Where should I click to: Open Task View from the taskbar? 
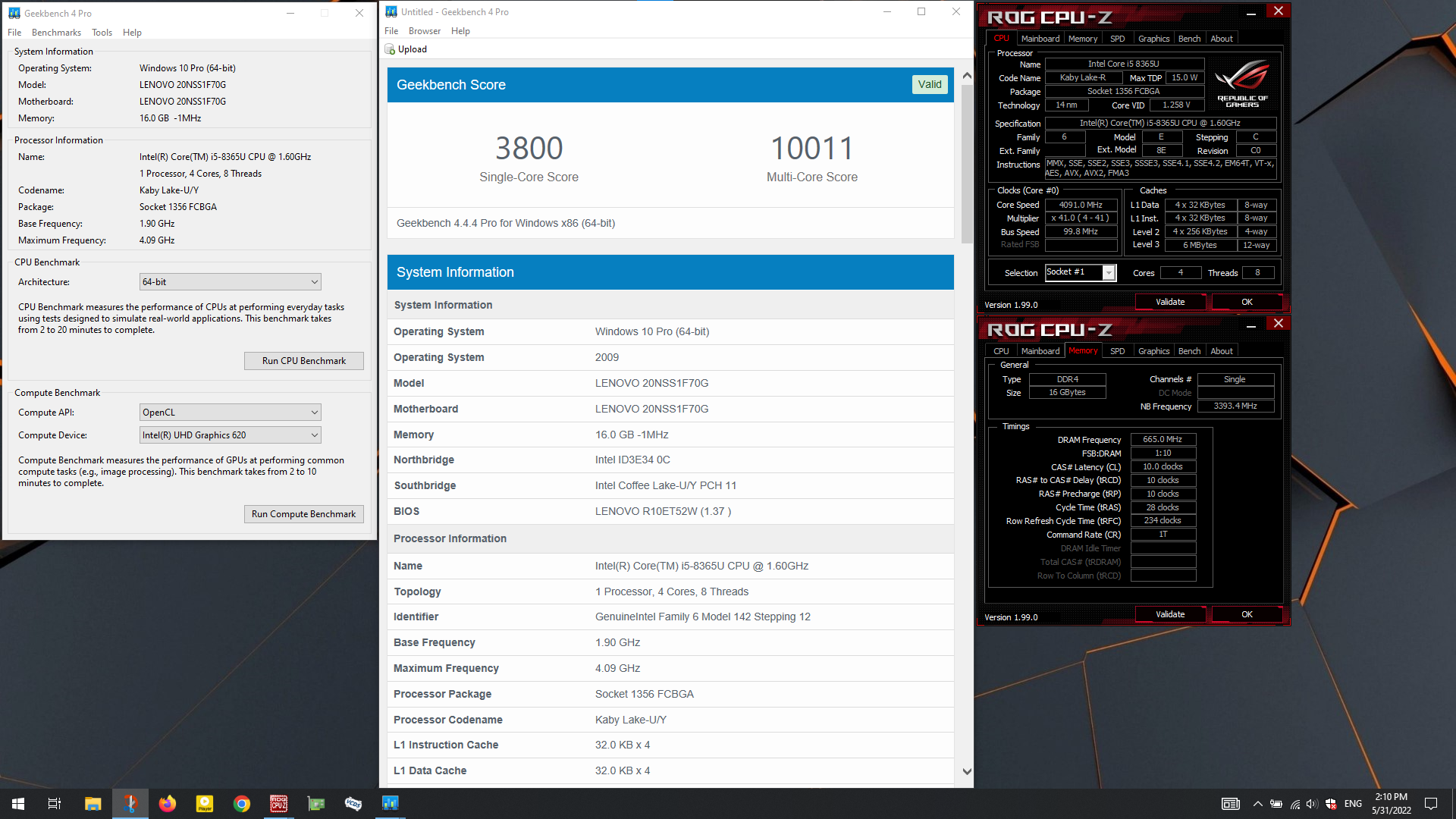pyautogui.click(x=55, y=804)
